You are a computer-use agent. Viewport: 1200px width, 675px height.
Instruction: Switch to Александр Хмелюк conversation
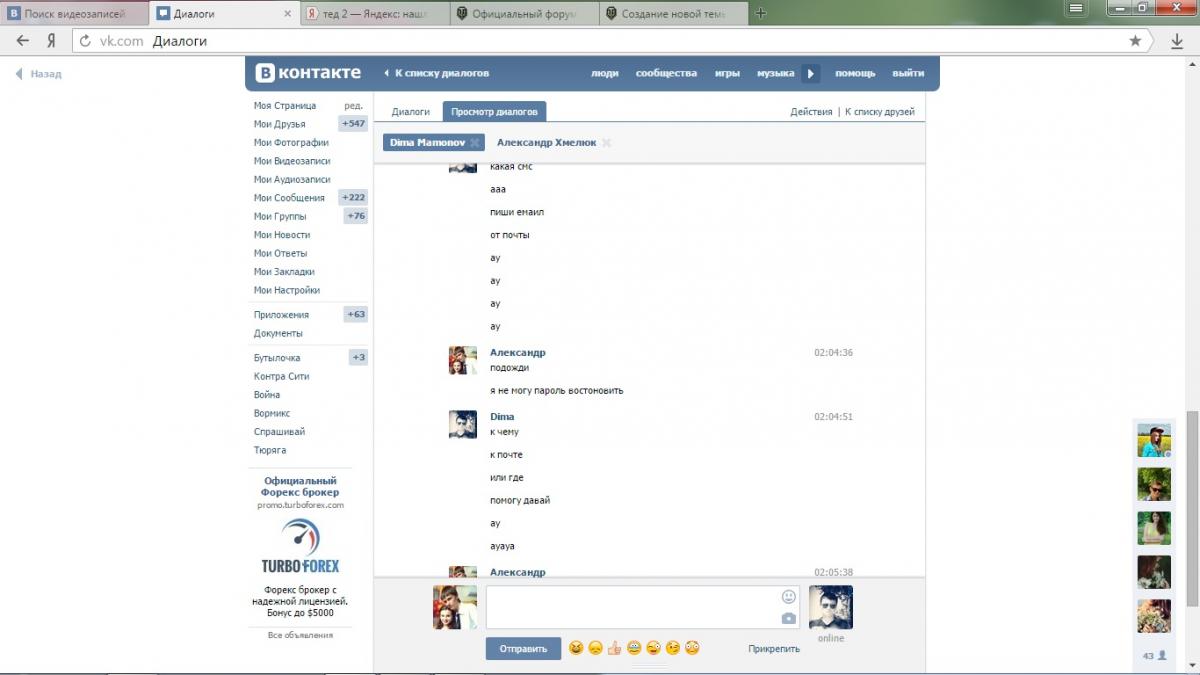pos(546,143)
